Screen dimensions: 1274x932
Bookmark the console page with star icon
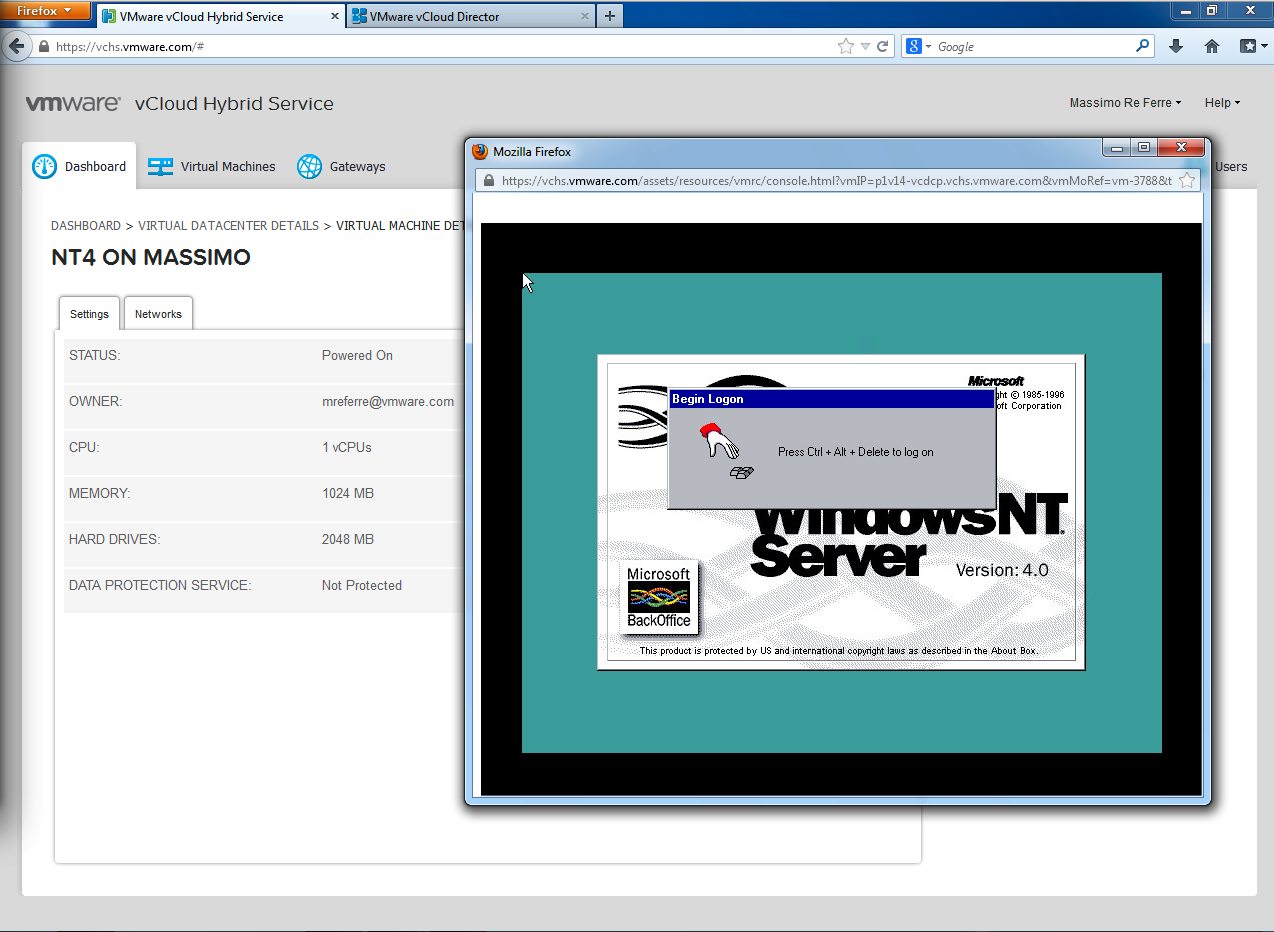1187,181
